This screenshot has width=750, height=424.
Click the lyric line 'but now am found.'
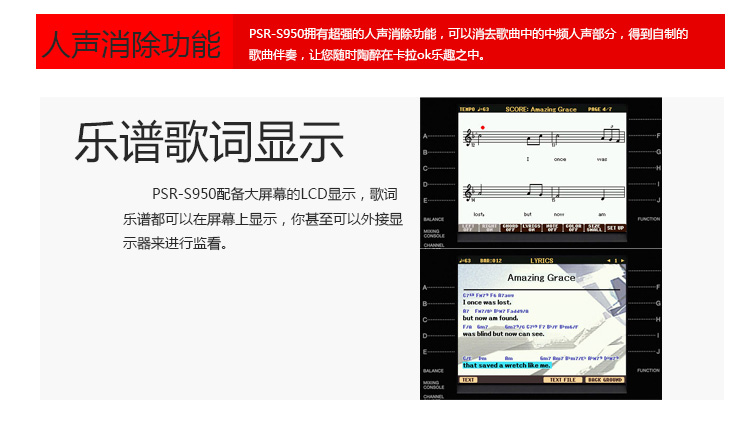490,318
